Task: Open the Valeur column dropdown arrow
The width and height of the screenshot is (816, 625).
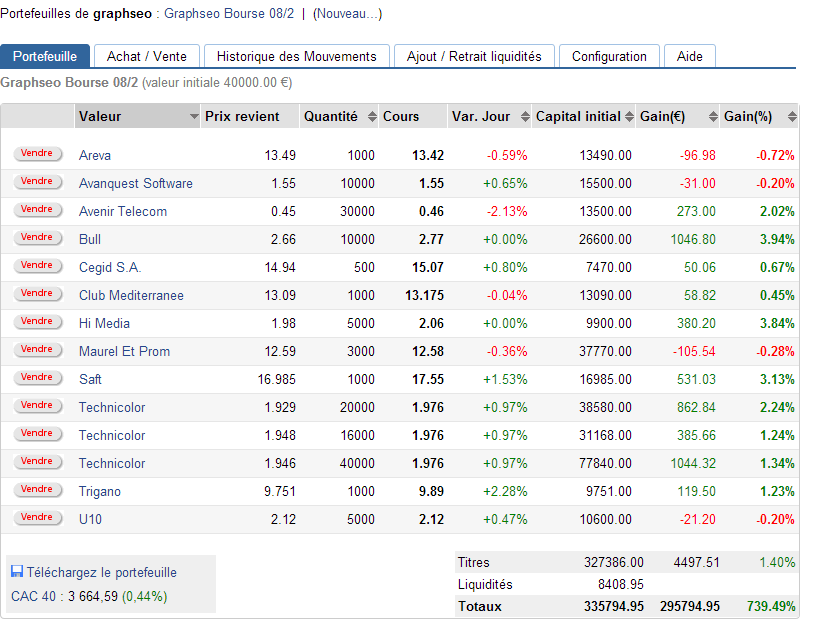Action: 194,117
